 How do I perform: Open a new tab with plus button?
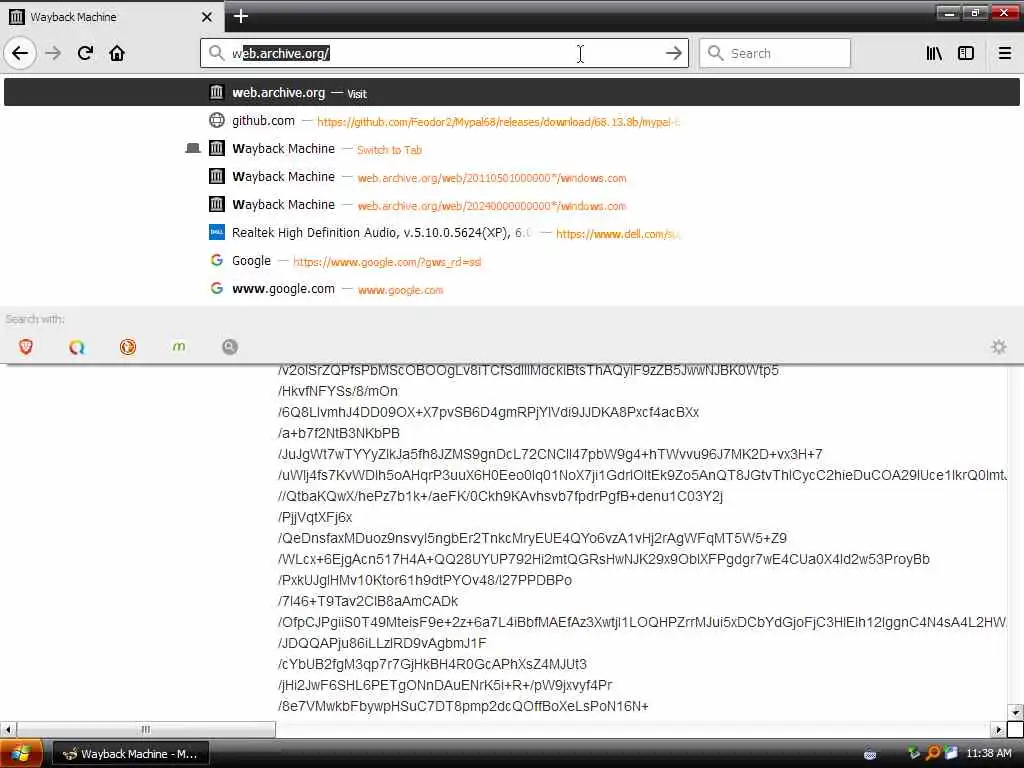point(240,16)
